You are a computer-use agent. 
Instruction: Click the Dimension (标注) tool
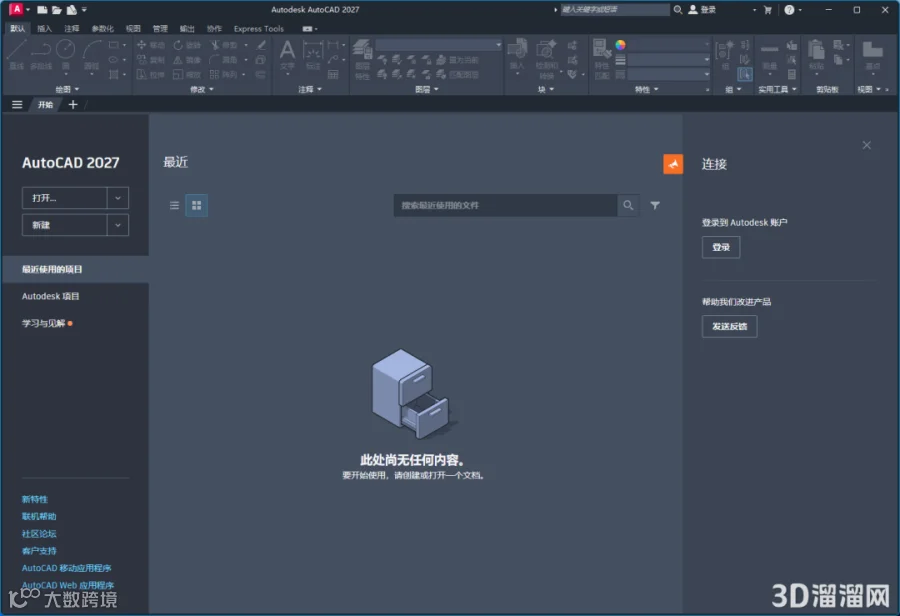point(313,55)
